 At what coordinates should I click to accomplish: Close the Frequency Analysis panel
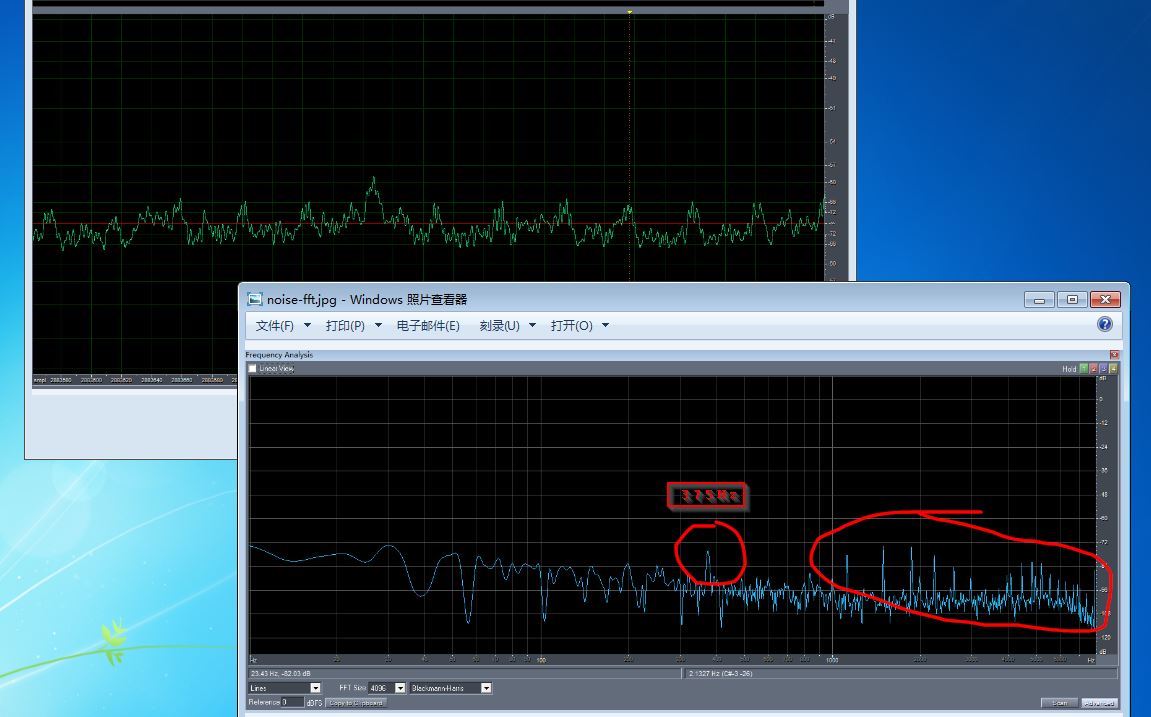click(x=1114, y=354)
